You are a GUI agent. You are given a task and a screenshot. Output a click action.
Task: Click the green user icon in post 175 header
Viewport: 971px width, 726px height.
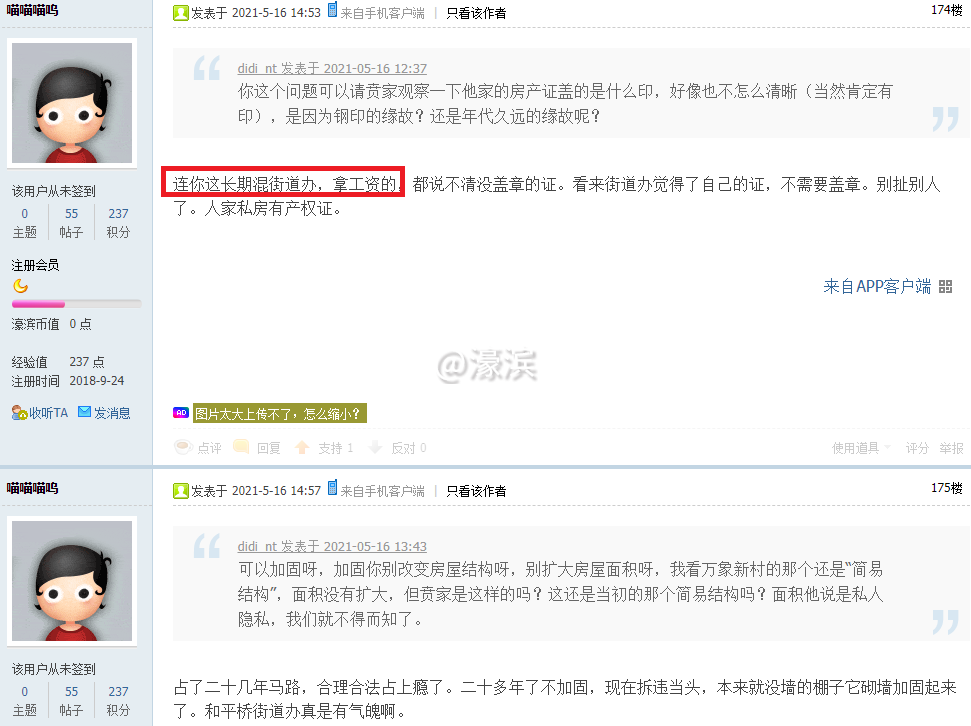pos(180,491)
